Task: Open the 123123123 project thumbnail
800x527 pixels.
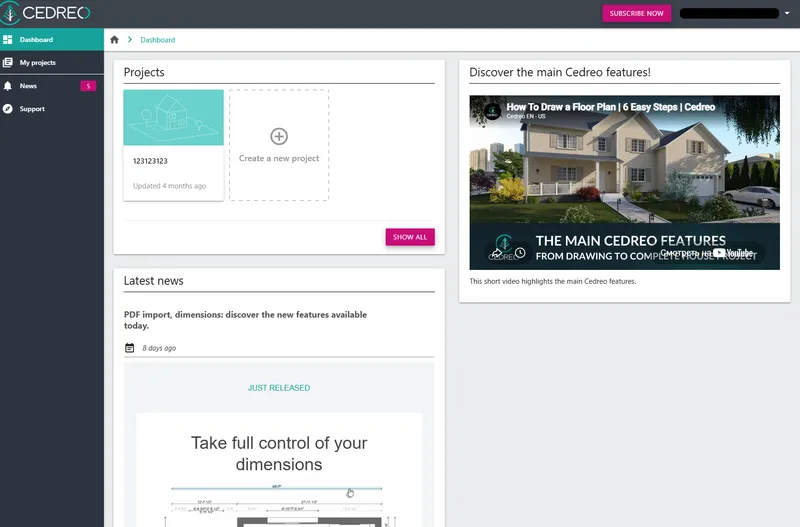Action: point(173,117)
